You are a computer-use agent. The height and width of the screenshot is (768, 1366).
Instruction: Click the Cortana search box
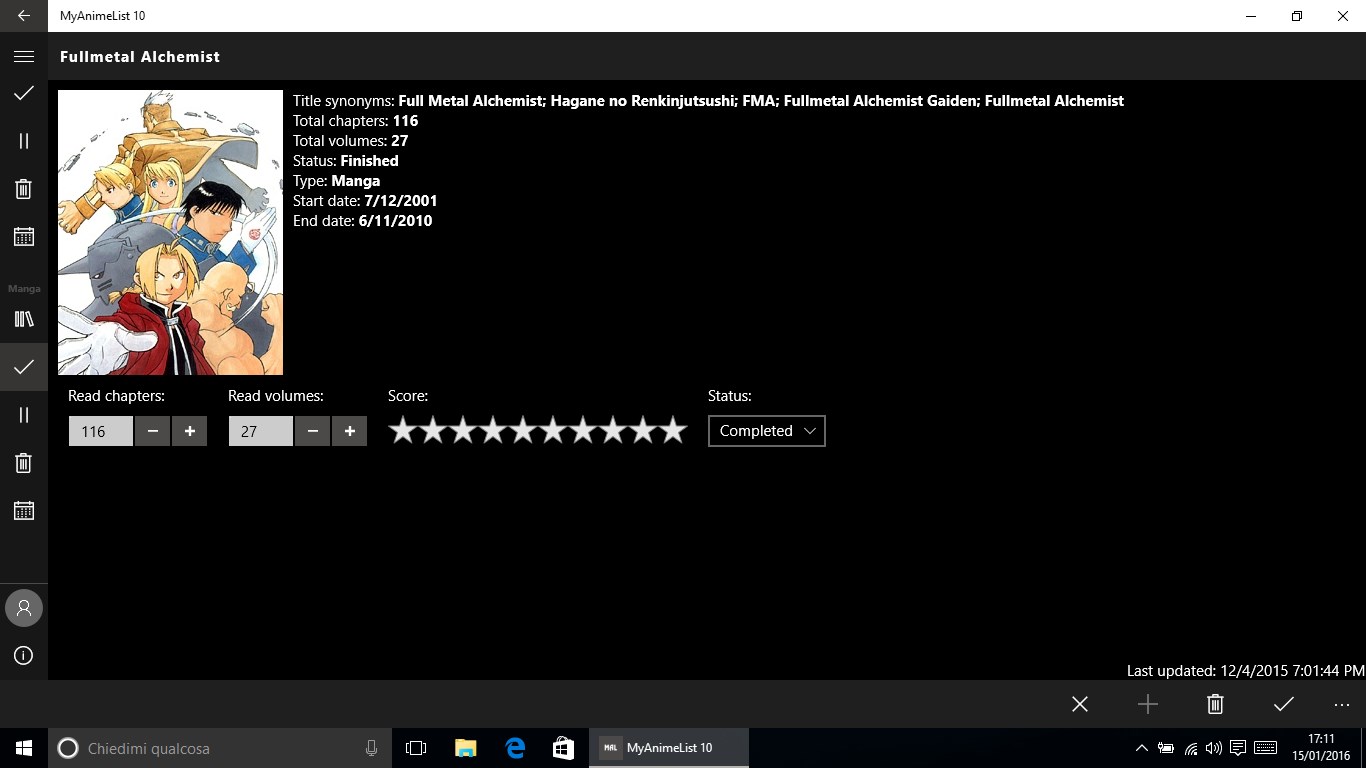click(x=220, y=748)
